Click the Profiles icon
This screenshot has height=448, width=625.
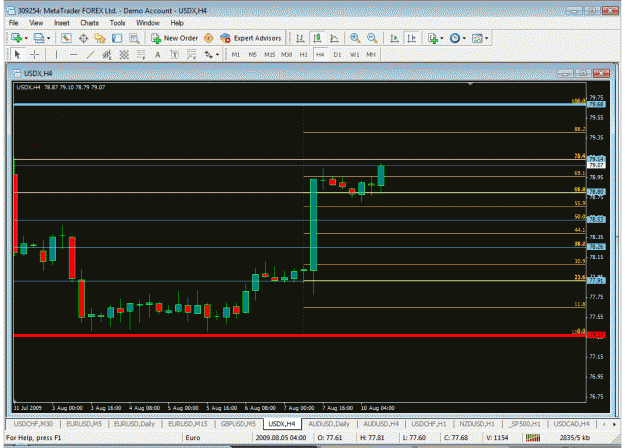[39, 38]
